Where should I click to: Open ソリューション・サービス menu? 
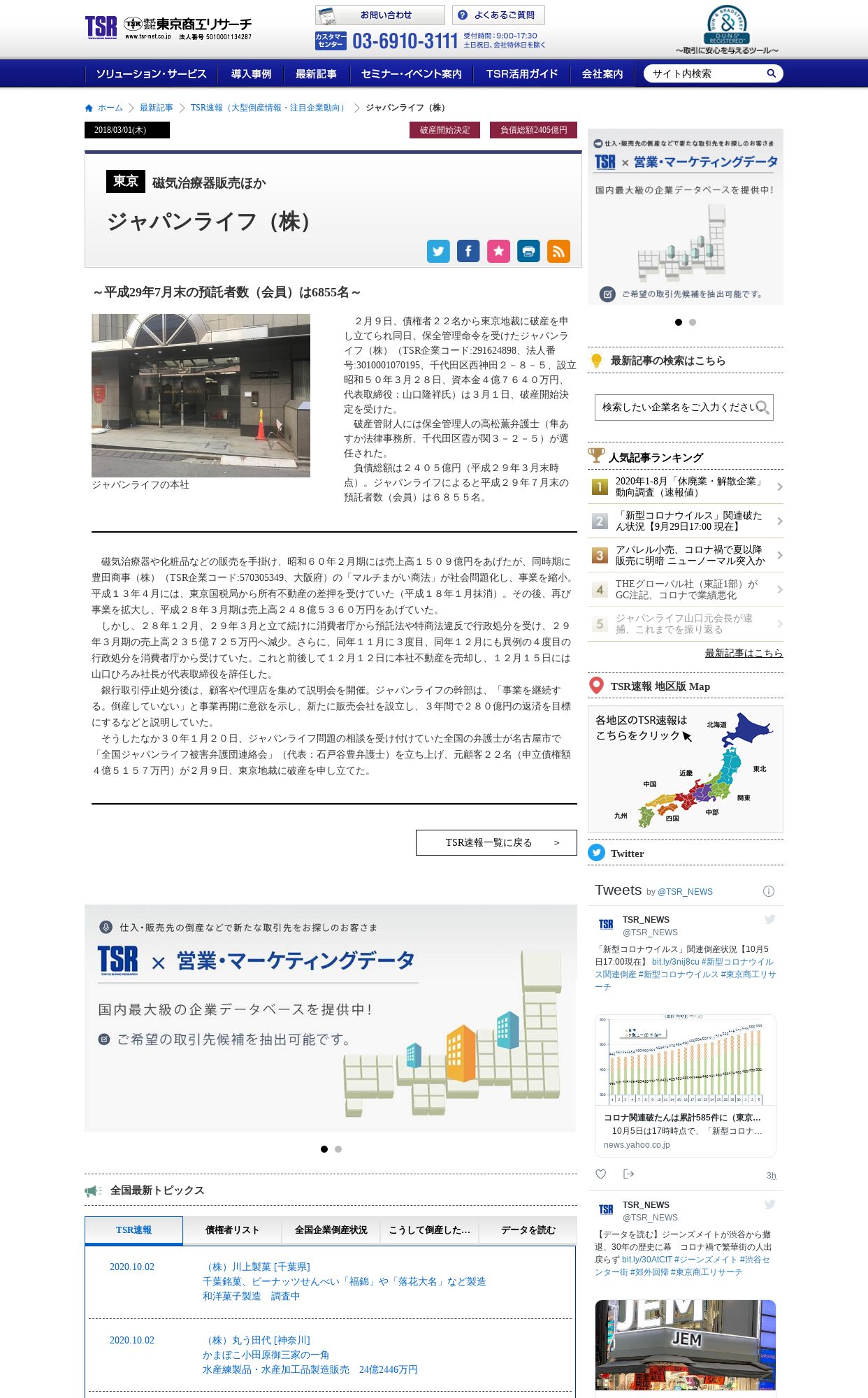[151, 74]
